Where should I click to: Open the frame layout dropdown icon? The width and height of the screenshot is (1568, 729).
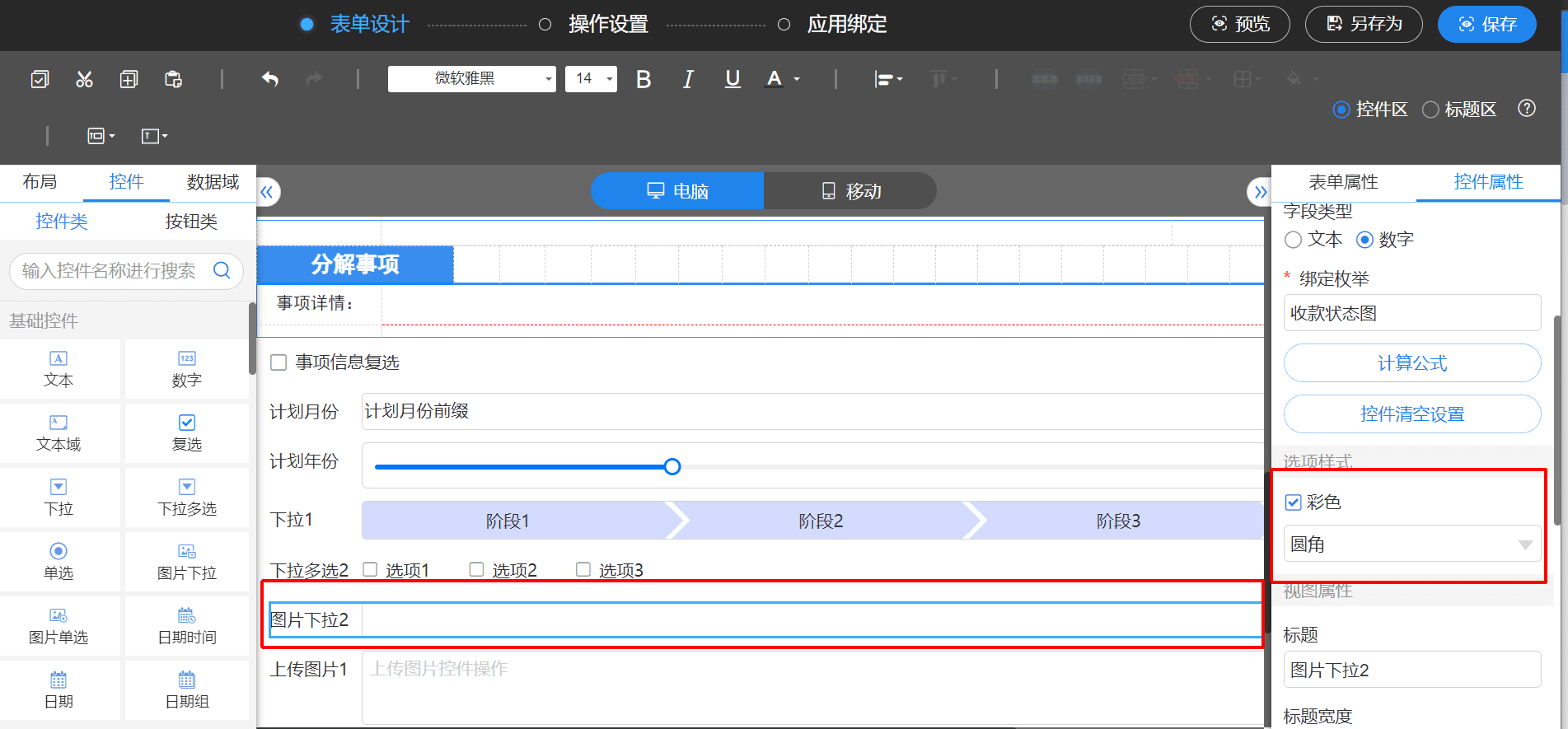coord(101,136)
